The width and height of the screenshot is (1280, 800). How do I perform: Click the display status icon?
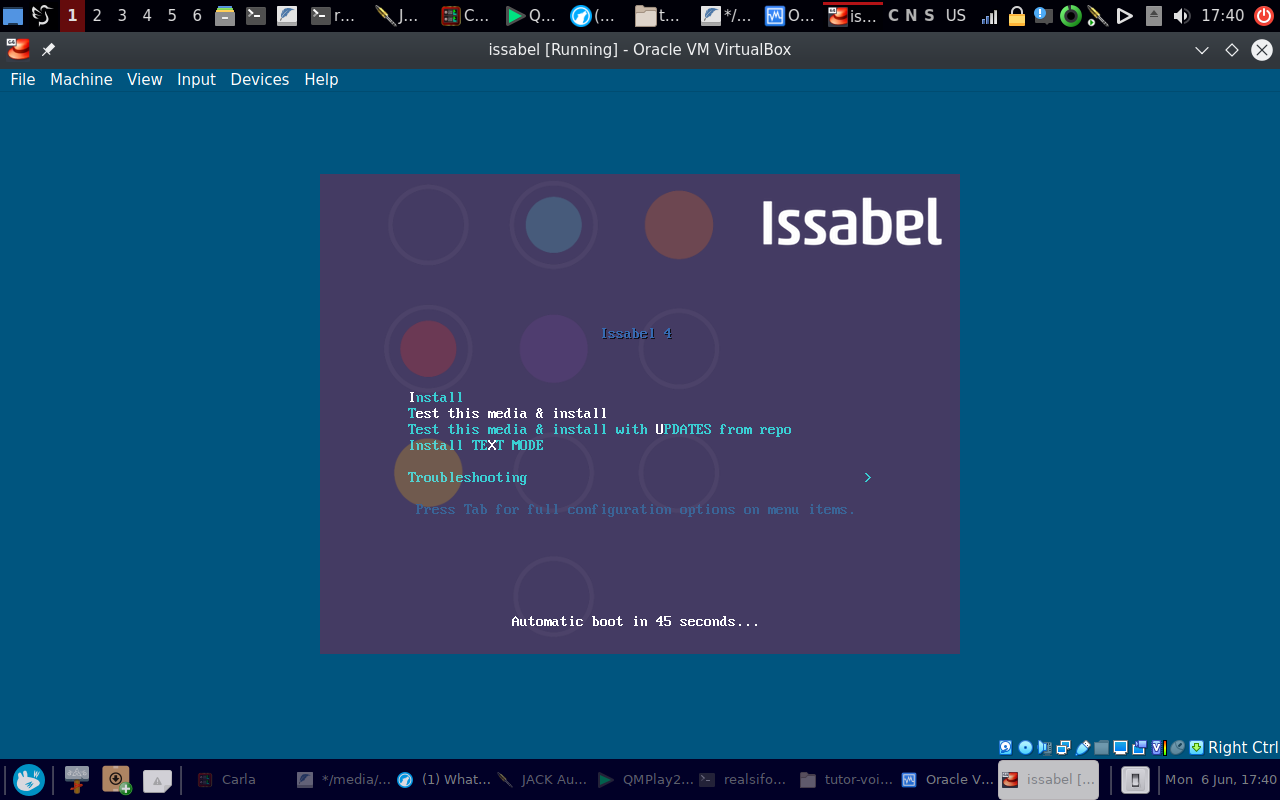[x=1120, y=747]
